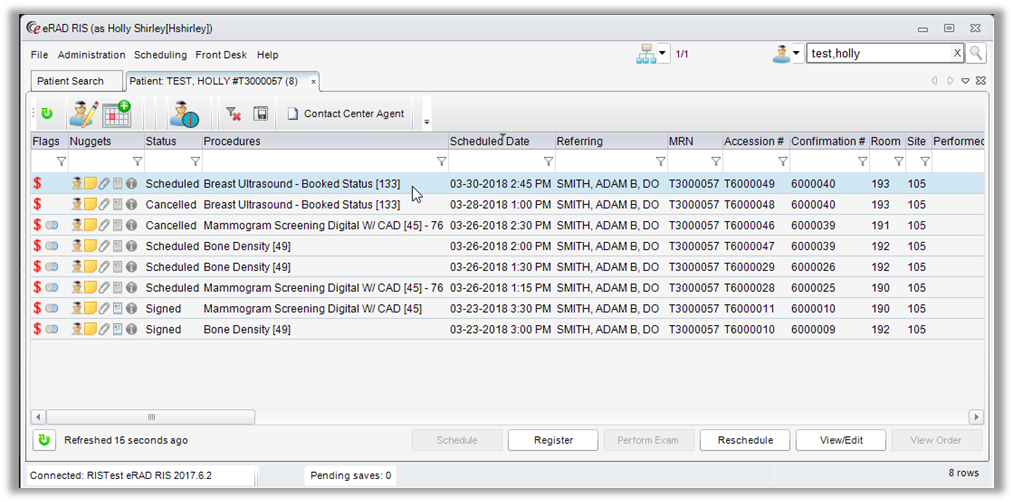
Task: Select the 03-28-2018 1:00 PM appointment row
Action: tap(508, 204)
